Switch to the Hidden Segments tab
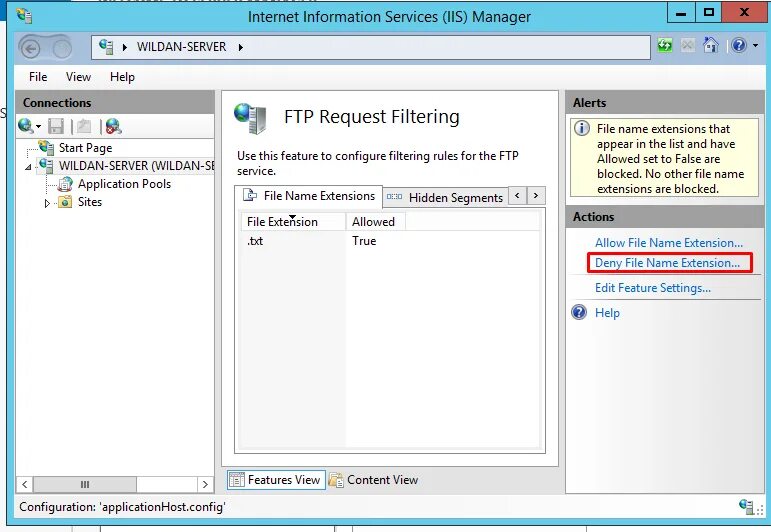 445,197
